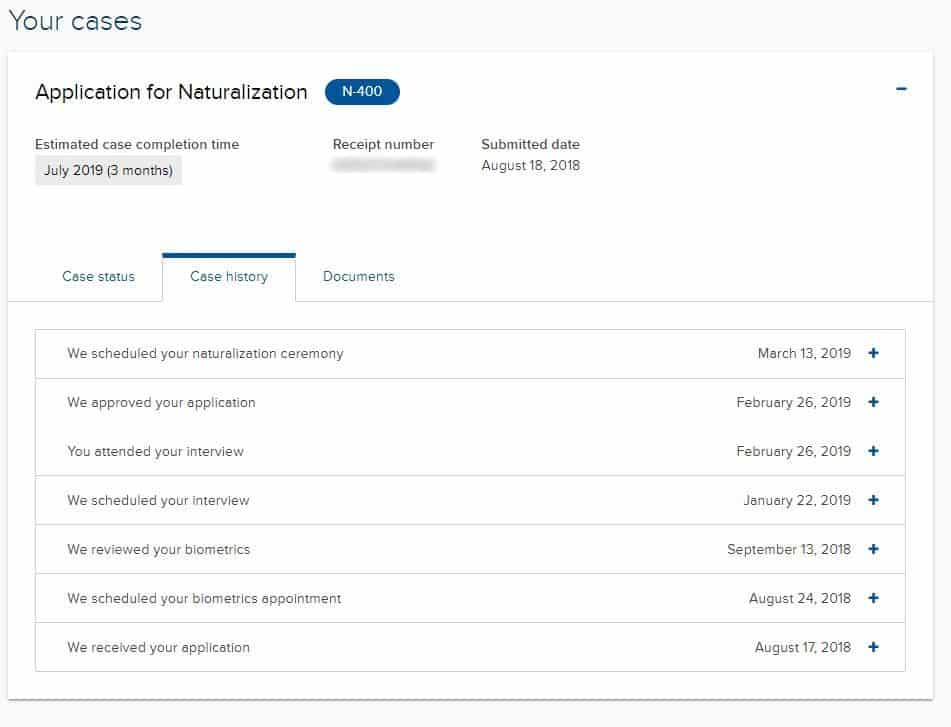Image resolution: width=951 pixels, height=727 pixels.
Task: Switch to the Case status tab
Action: tap(98, 277)
